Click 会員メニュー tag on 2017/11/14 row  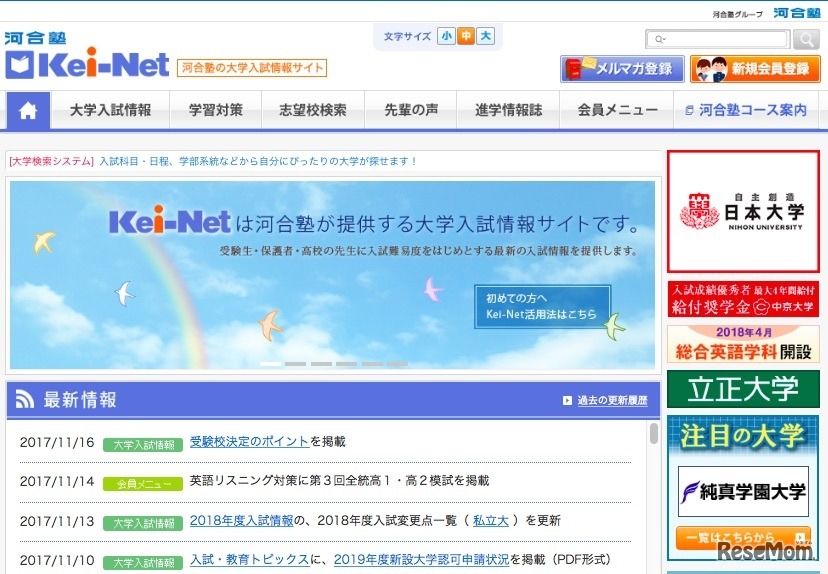click(x=143, y=484)
